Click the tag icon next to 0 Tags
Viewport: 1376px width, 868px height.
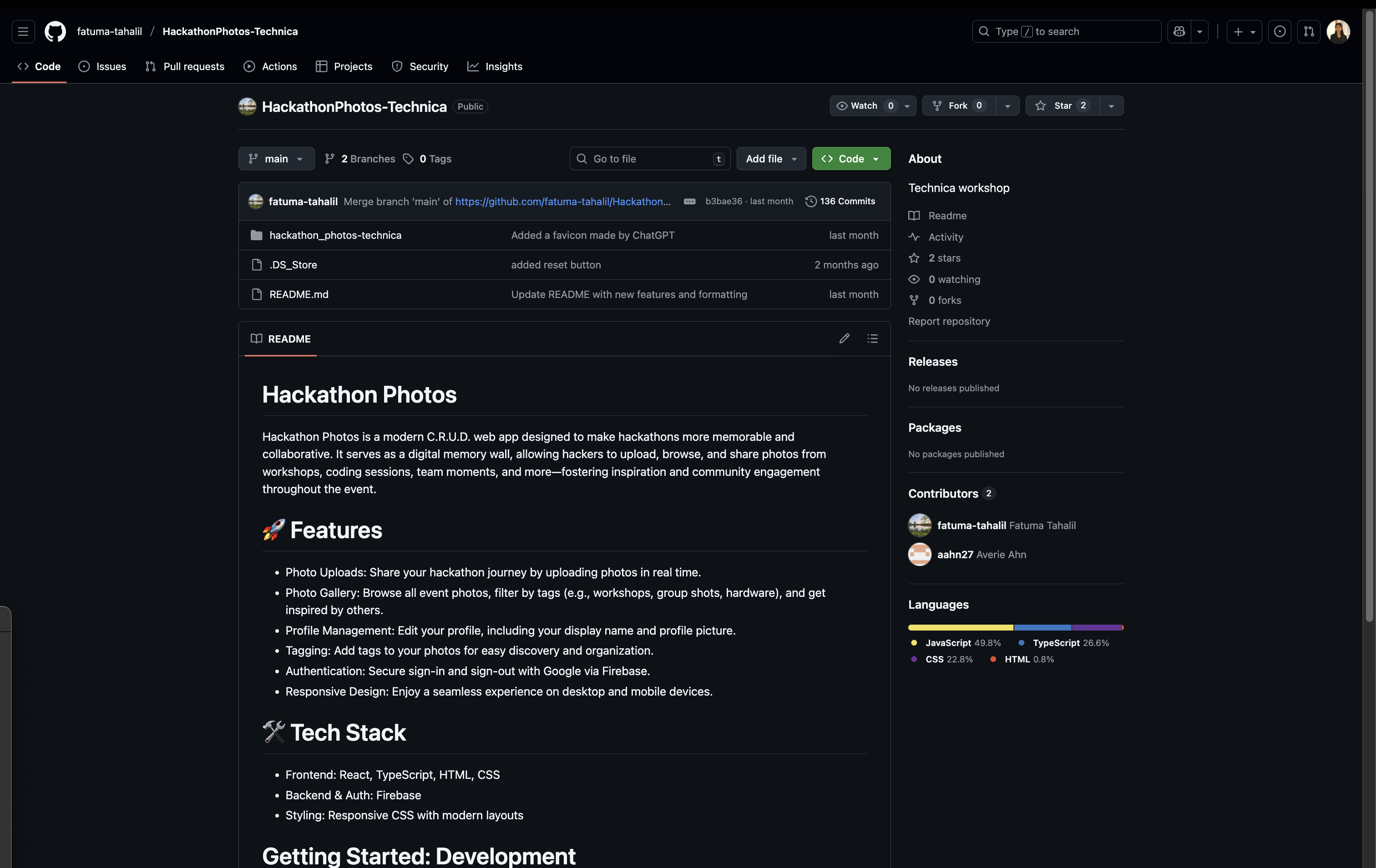coord(408,159)
